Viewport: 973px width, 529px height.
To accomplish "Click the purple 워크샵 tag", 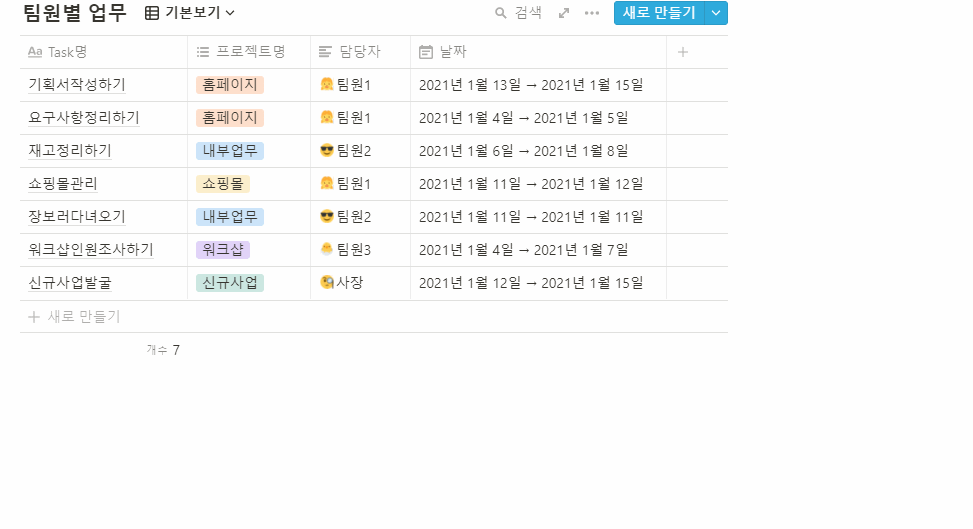I will point(223,250).
